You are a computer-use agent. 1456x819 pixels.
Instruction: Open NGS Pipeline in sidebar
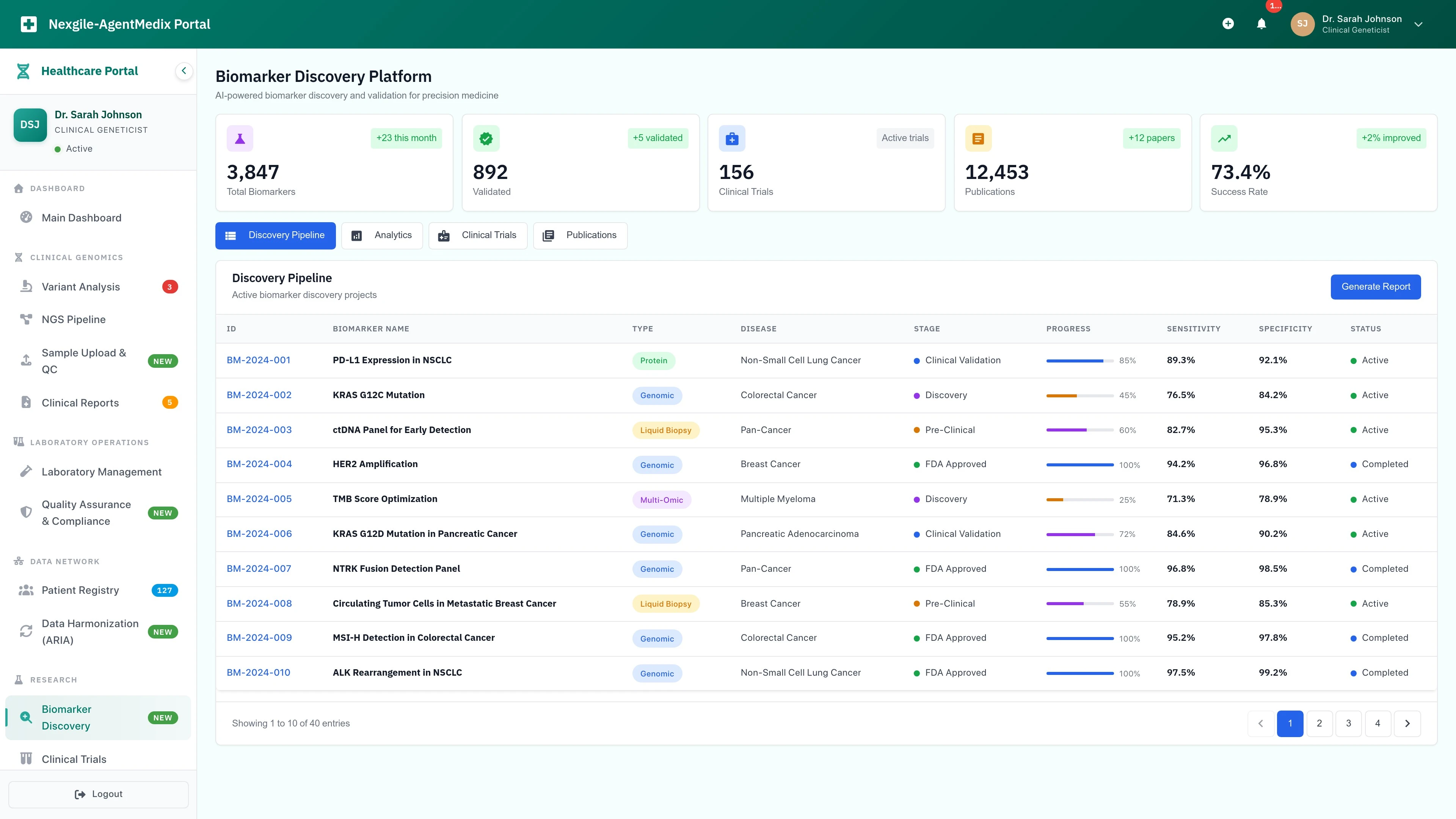coord(74,319)
